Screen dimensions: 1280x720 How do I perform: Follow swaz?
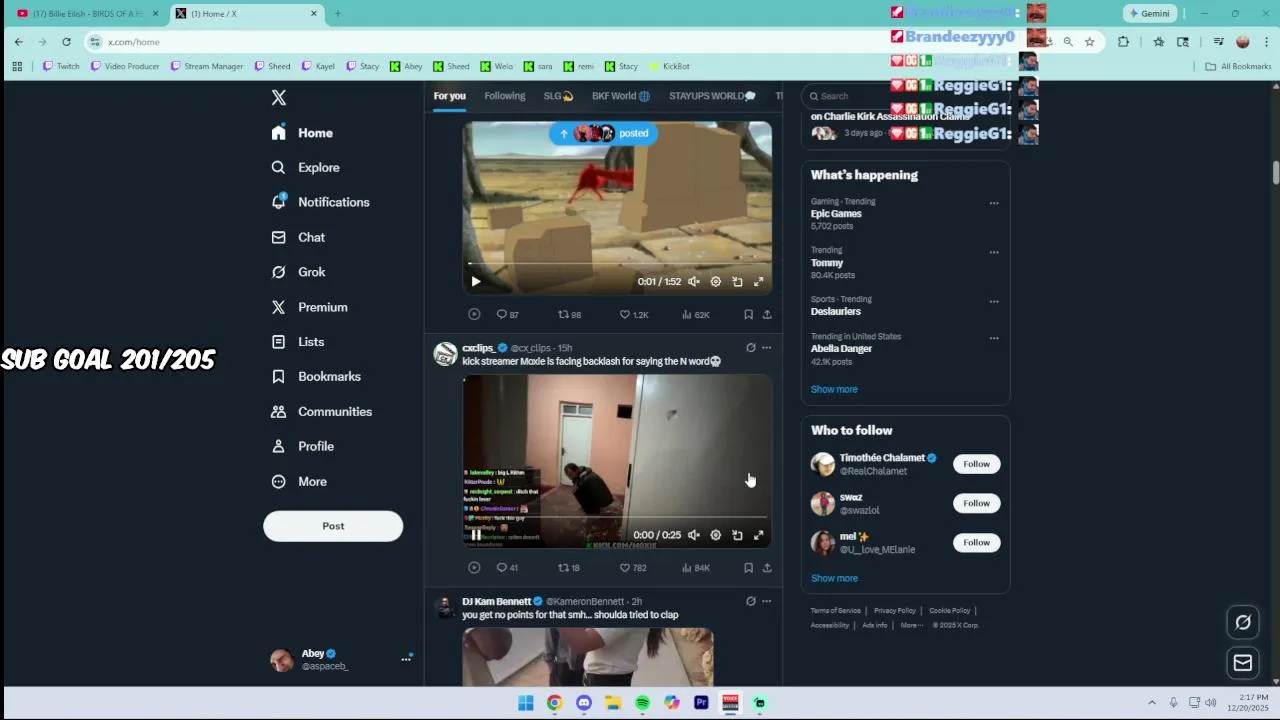point(977,503)
